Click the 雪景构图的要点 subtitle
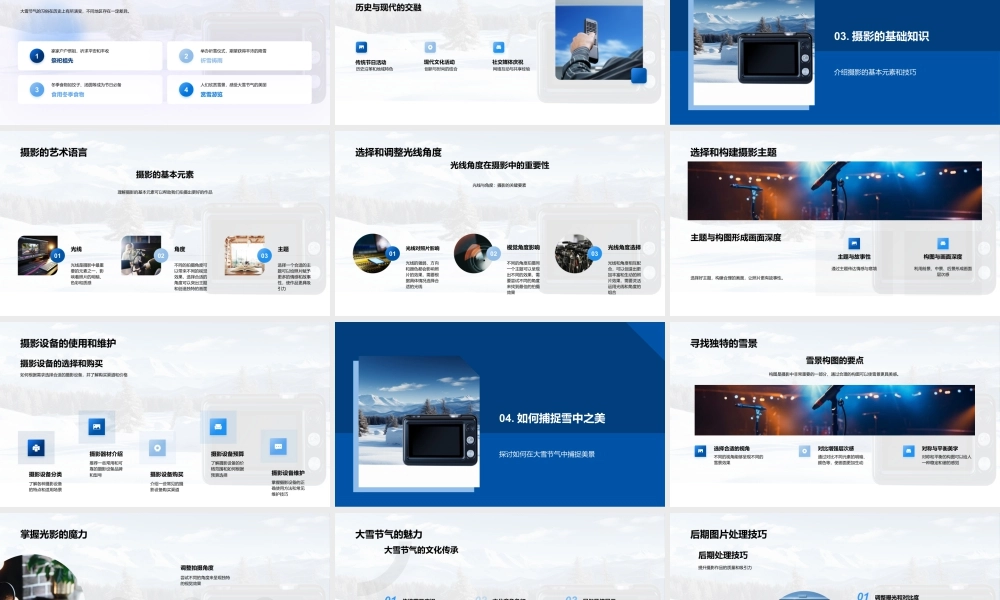Image resolution: width=1000 pixels, height=600 pixels. coord(834,360)
